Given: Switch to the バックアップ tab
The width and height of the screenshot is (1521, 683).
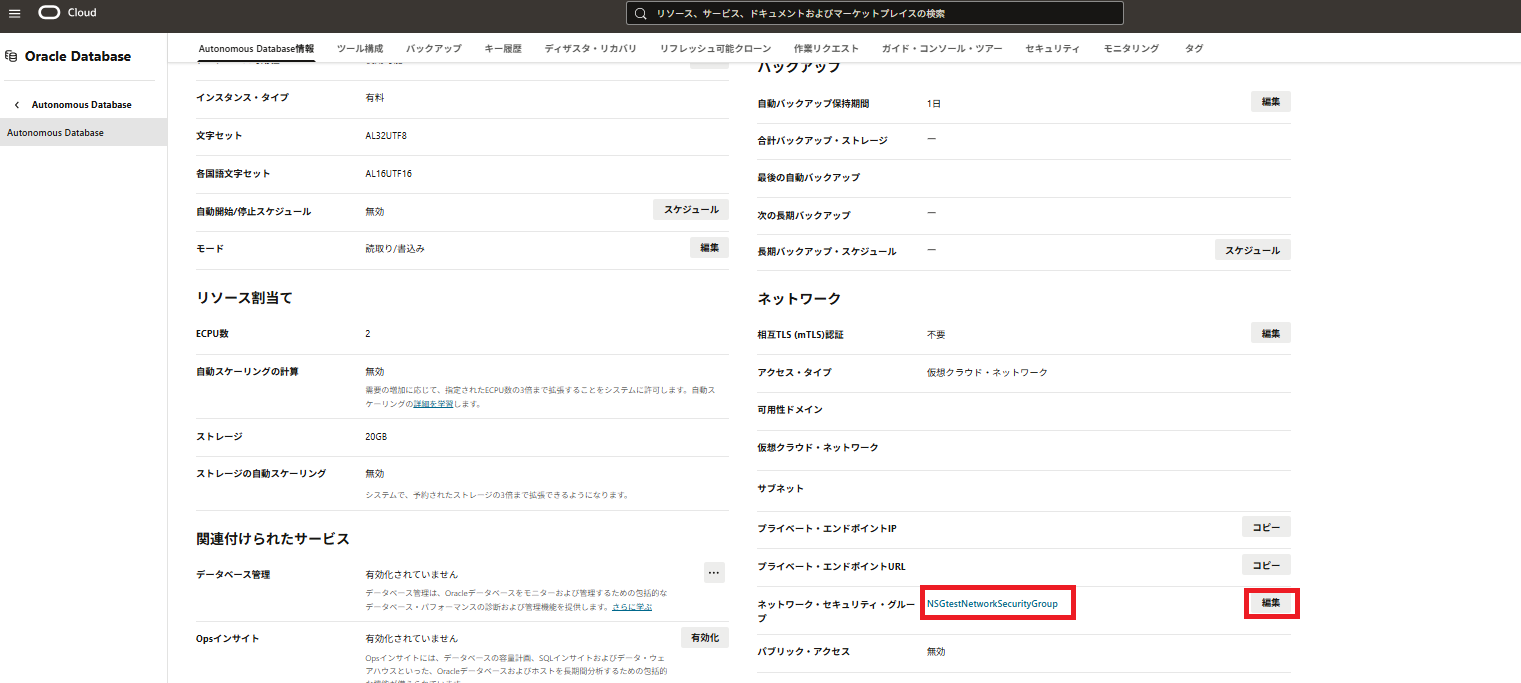Looking at the screenshot, I should 433,47.
